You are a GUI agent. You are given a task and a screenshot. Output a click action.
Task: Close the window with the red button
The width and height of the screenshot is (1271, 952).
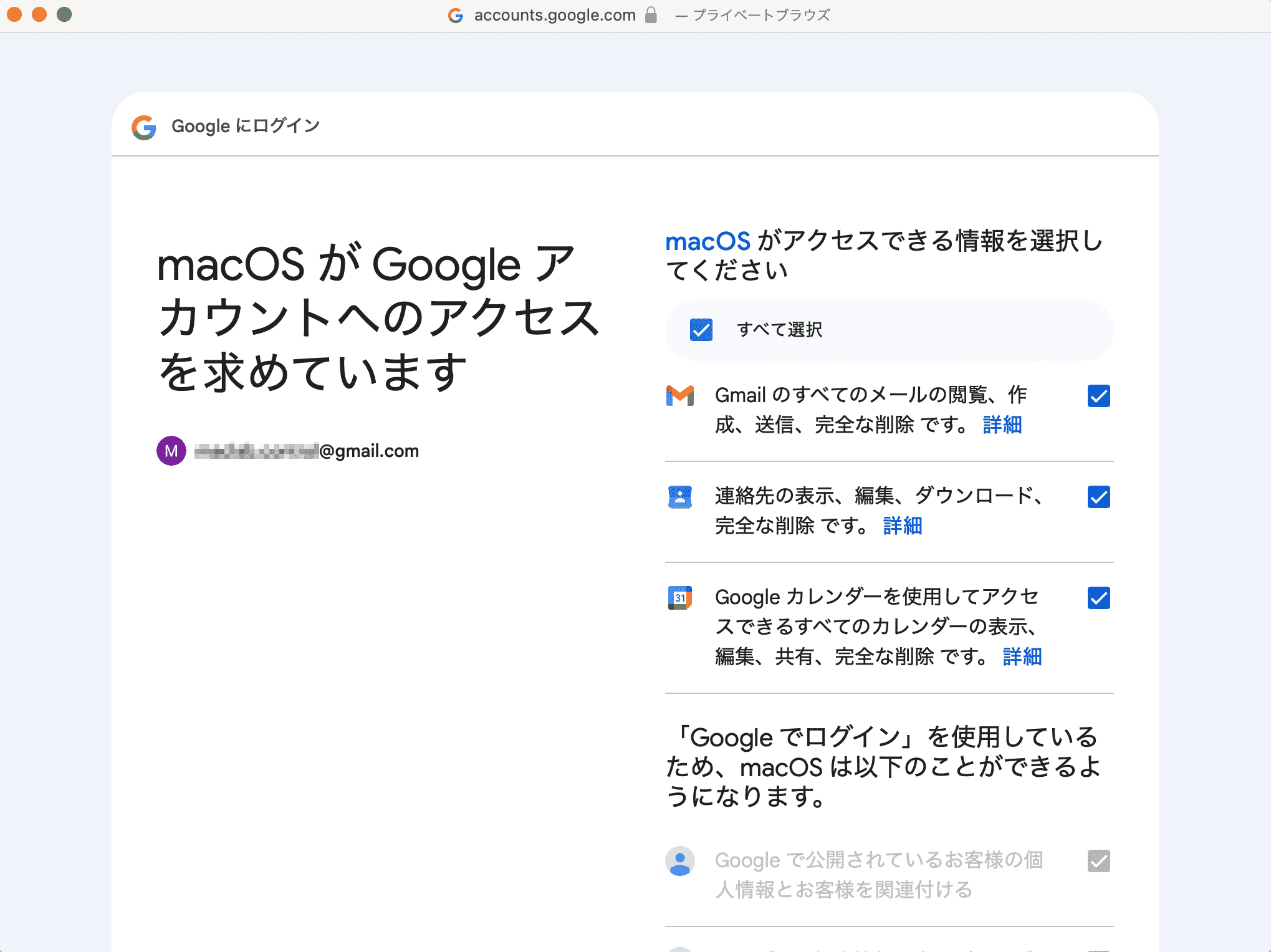tap(14, 14)
